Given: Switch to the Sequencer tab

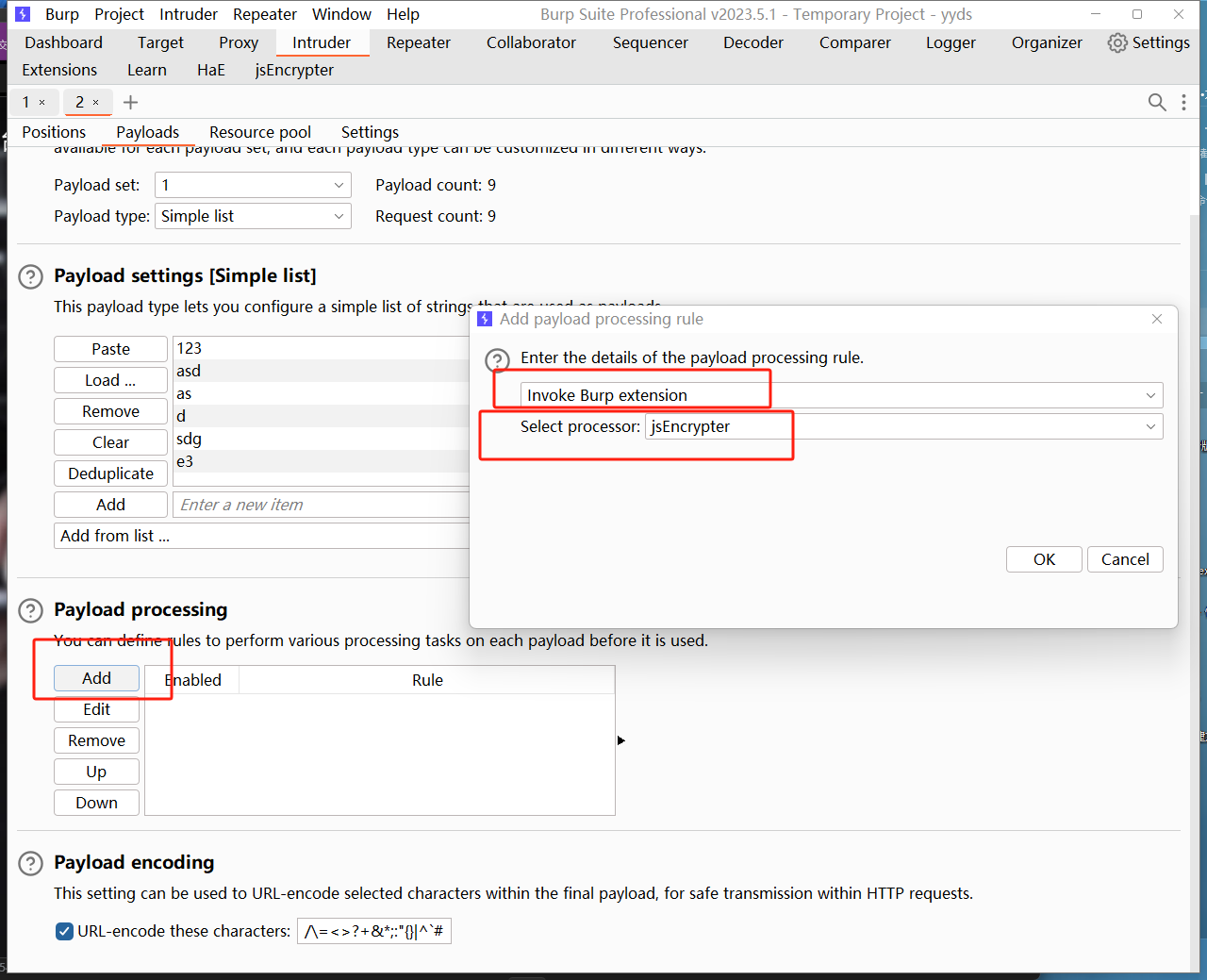Looking at the screenshot, I should pos(651,42).
